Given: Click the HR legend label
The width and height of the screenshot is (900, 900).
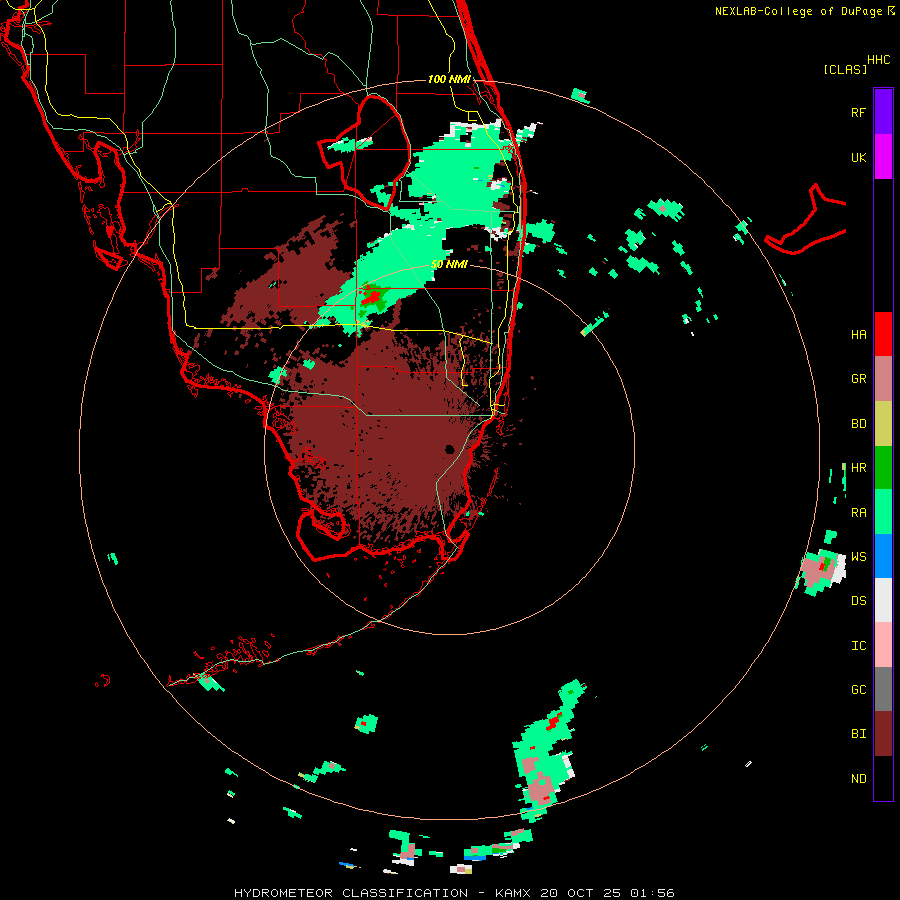Looking at the screenshot, I should [858, 468].
